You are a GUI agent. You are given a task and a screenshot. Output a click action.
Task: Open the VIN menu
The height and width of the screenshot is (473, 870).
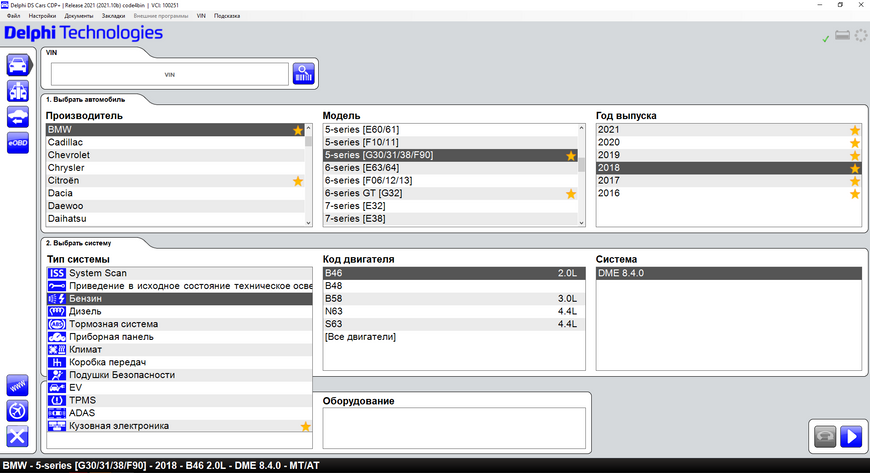[x=201, y=16]
